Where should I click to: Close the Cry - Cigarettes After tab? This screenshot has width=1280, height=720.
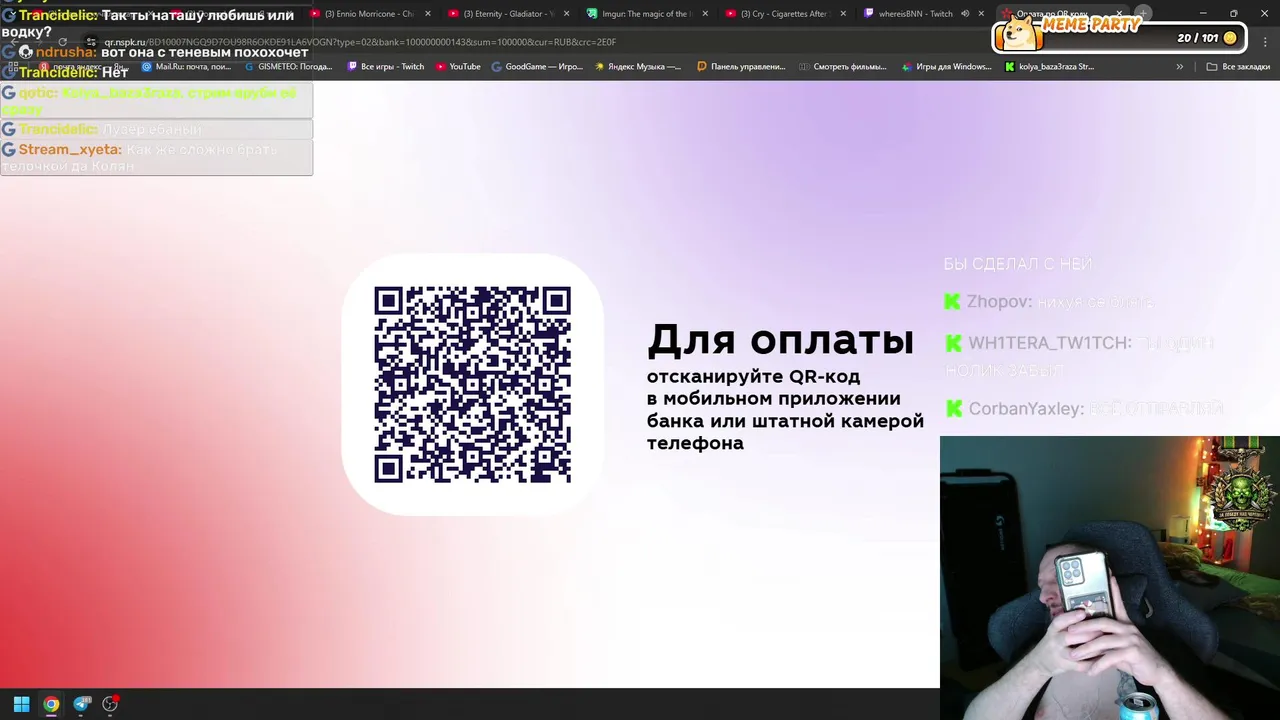843,14
